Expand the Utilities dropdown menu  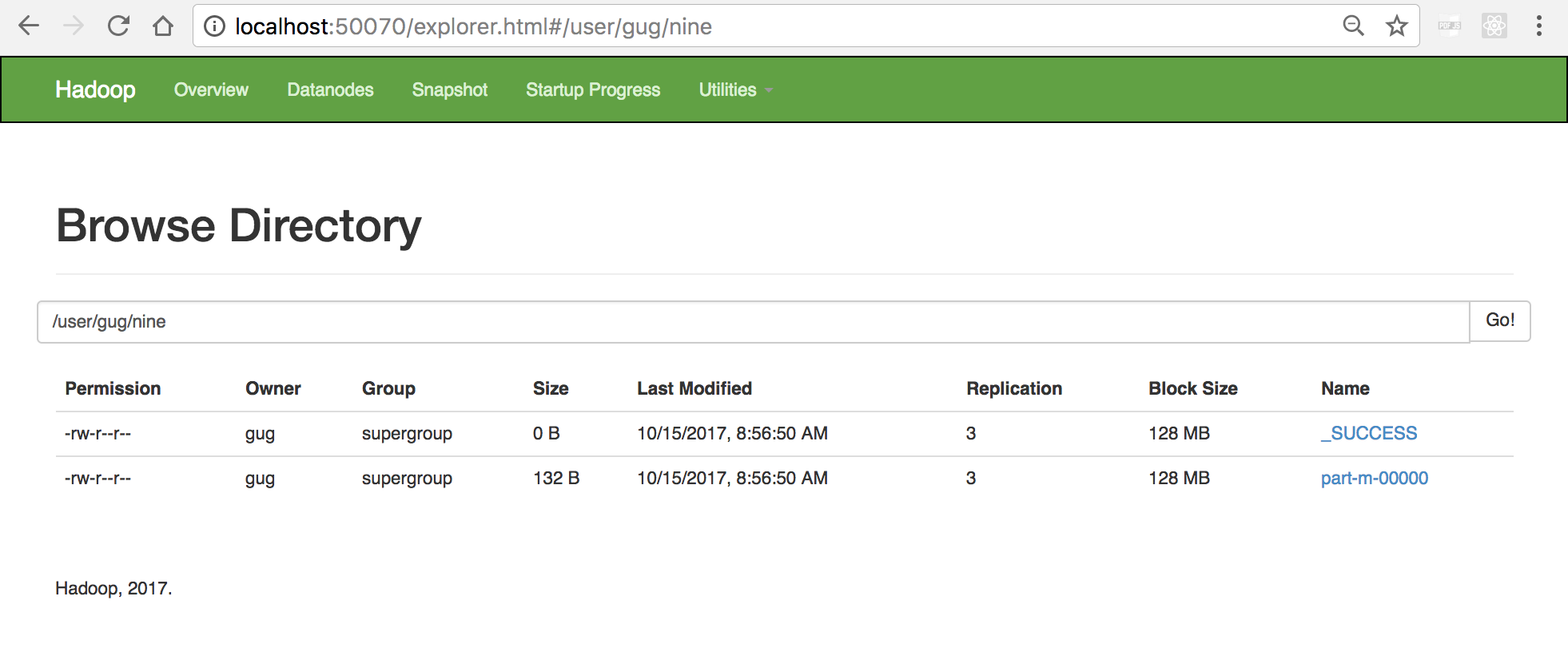[x=735, y=89]
